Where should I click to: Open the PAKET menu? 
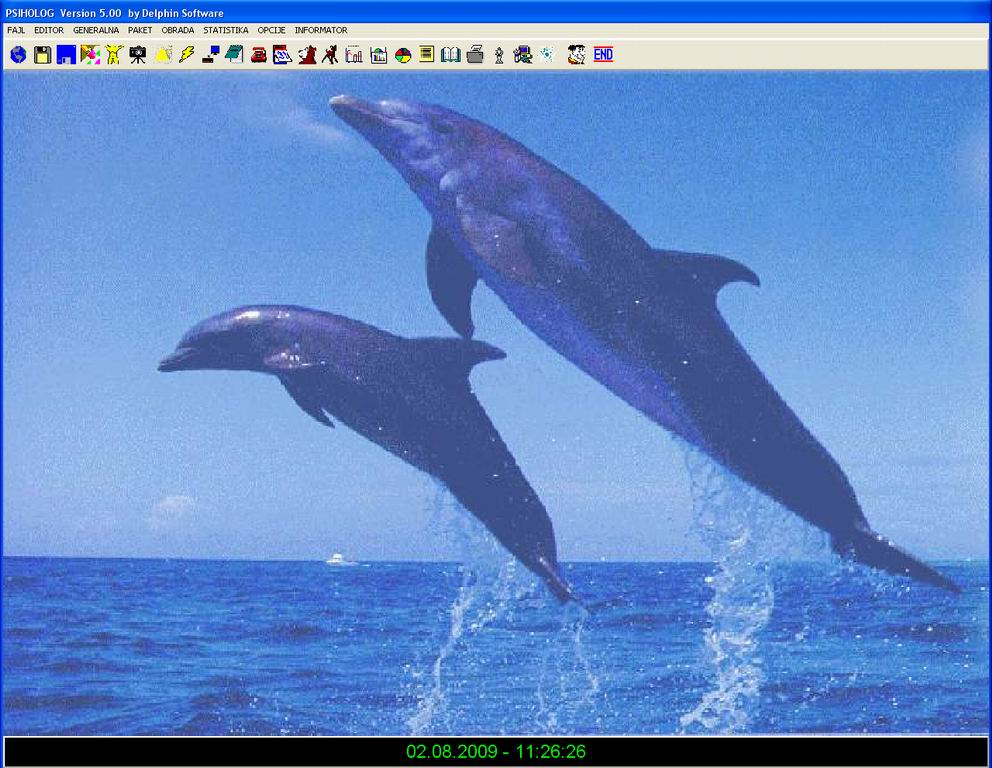pos(140,30)
